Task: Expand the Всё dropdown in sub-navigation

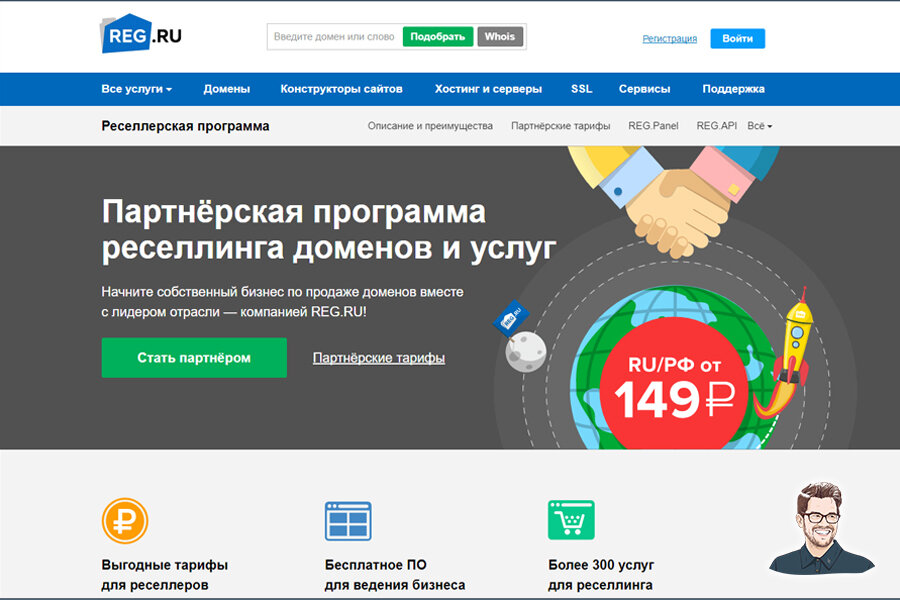Action: click(x=759, y=126)
